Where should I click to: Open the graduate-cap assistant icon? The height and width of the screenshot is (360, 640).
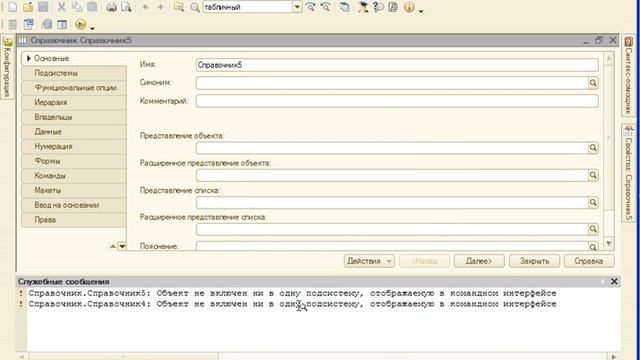click(363, 7)
